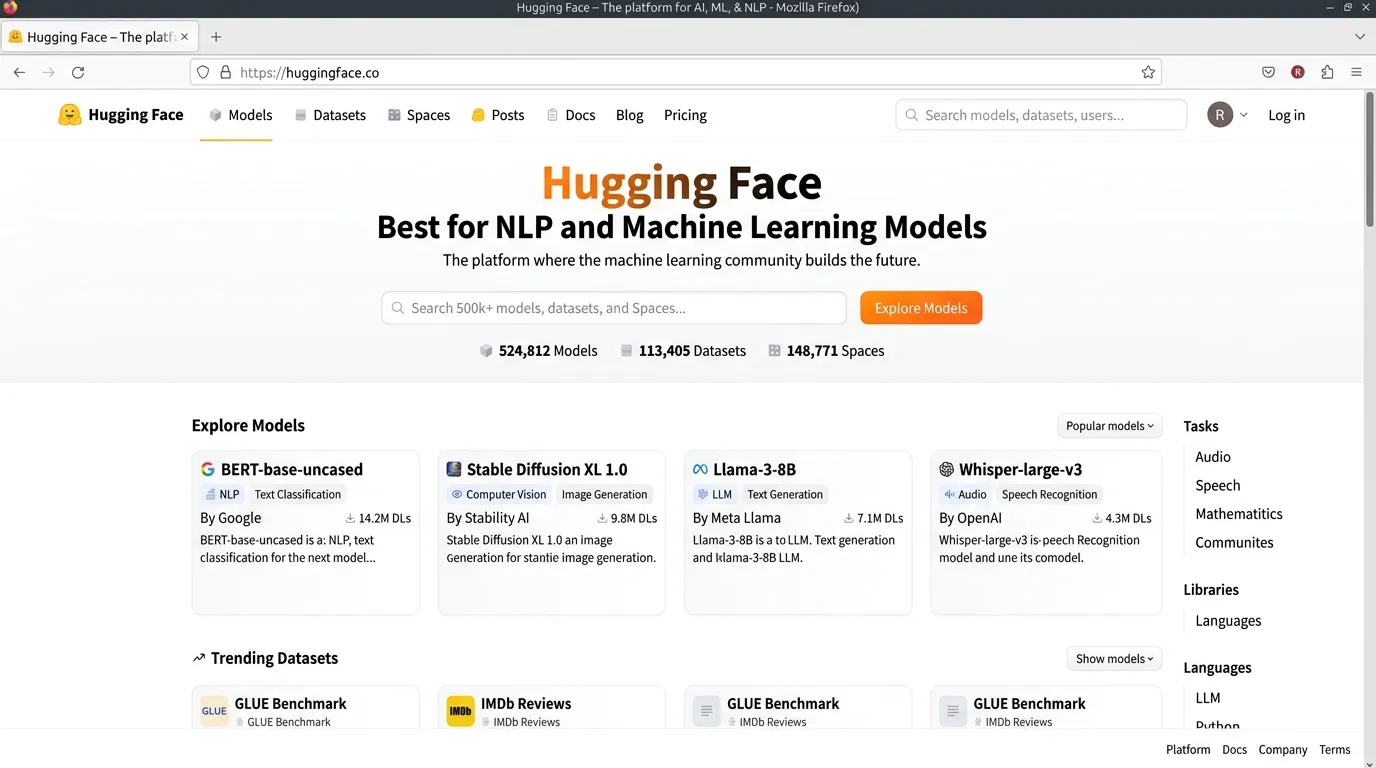This screenshot has width=1376, height=768.
Task: Open a new tab with plus icon
Action: (x=216, y=37)
